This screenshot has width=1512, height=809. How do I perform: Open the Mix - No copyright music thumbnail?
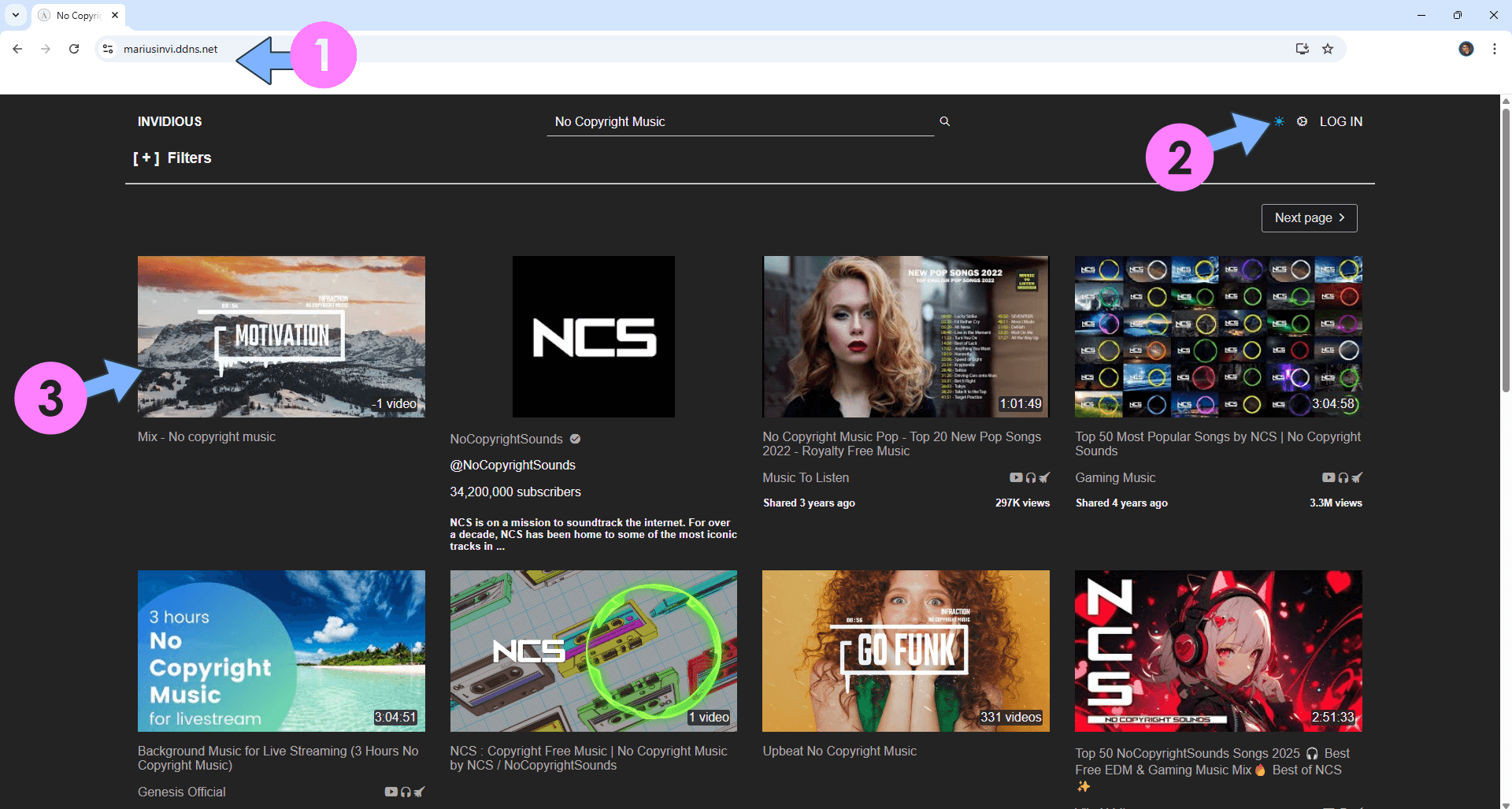tap(281, 336)
